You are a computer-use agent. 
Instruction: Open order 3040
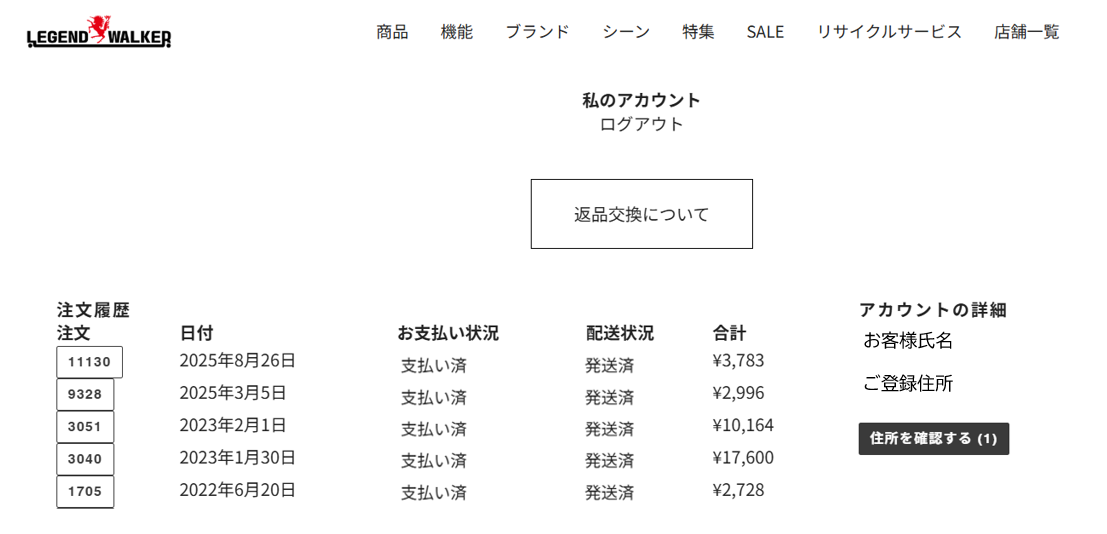click(x=85, y=459)
